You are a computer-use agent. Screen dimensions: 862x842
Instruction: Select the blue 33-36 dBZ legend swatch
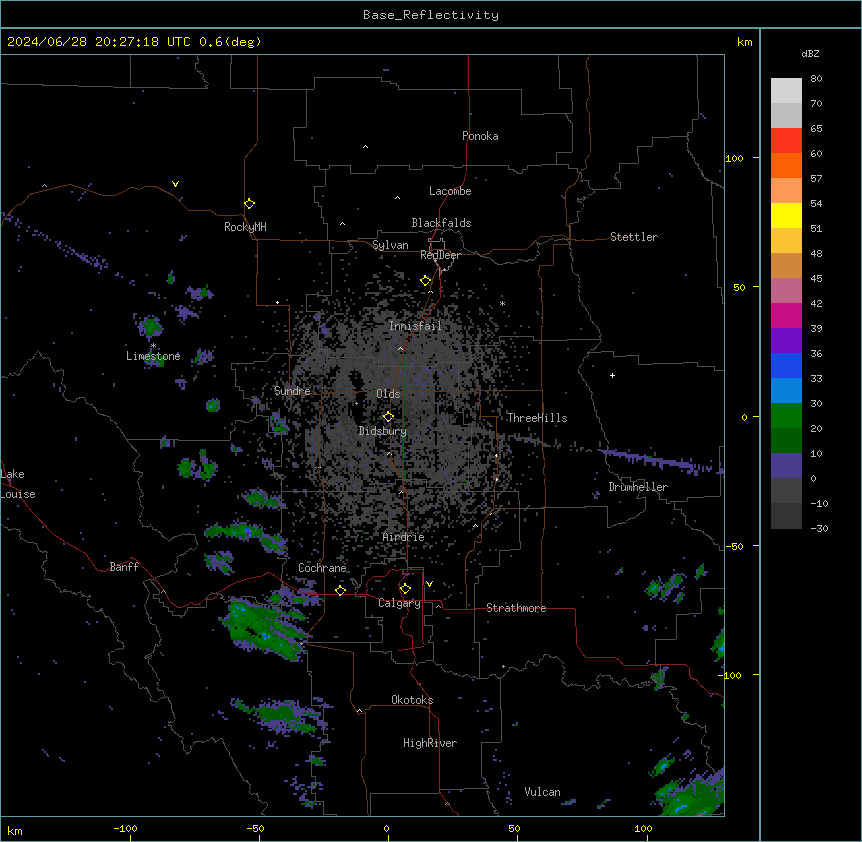[x=786, y=365]
